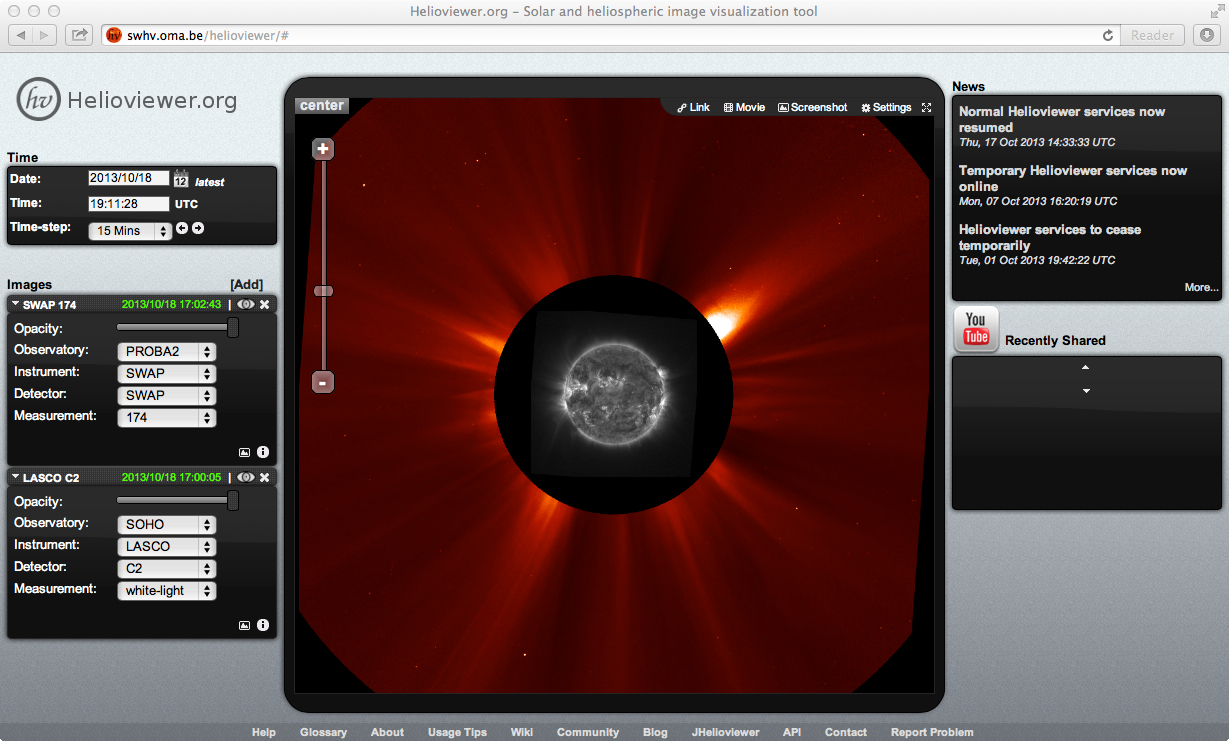This screenshot has width=1229, height=741.
Task: Open Safari downloads button
Action: (x=1206, y=35)
